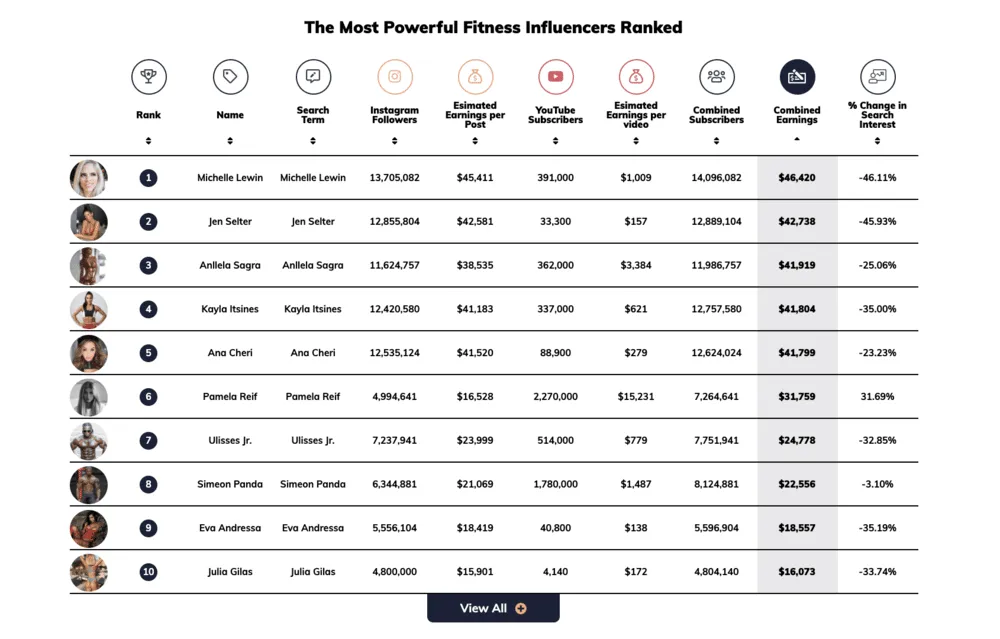Select the Estimated Earnings per Post money icon
The height and width of the screenshot is (639, 1000).
(475, 76)
